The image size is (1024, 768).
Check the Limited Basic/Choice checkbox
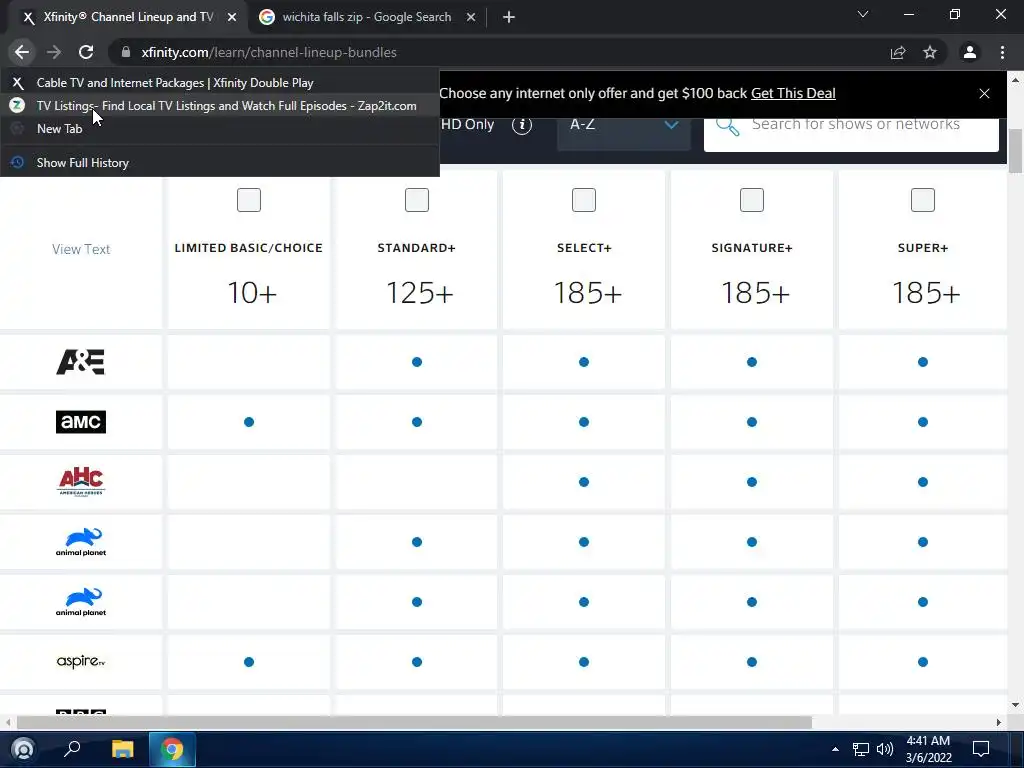(x=249, y=200)
